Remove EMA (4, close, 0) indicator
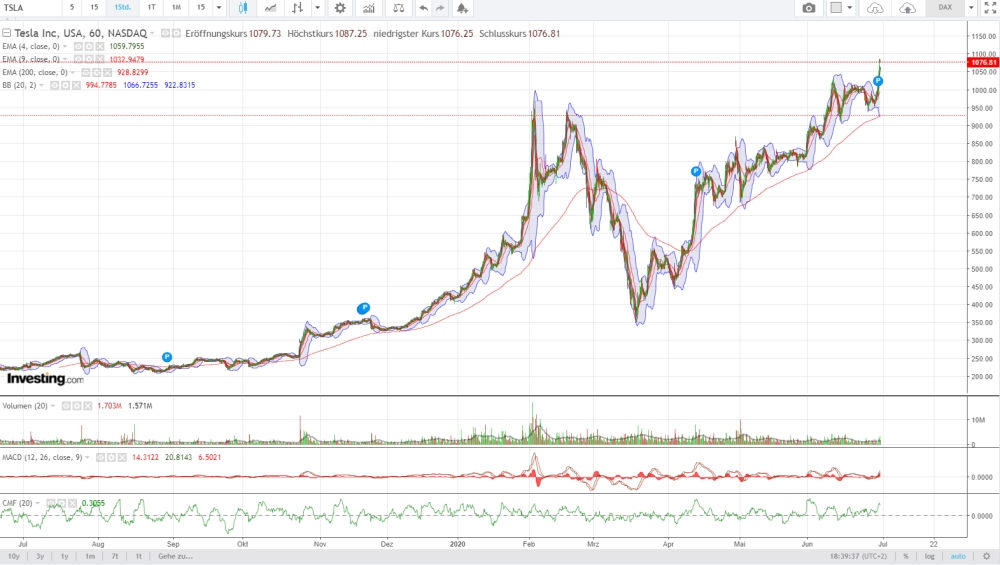The width and height of the screenshot is (1000, 565). (x=99, y=47)
